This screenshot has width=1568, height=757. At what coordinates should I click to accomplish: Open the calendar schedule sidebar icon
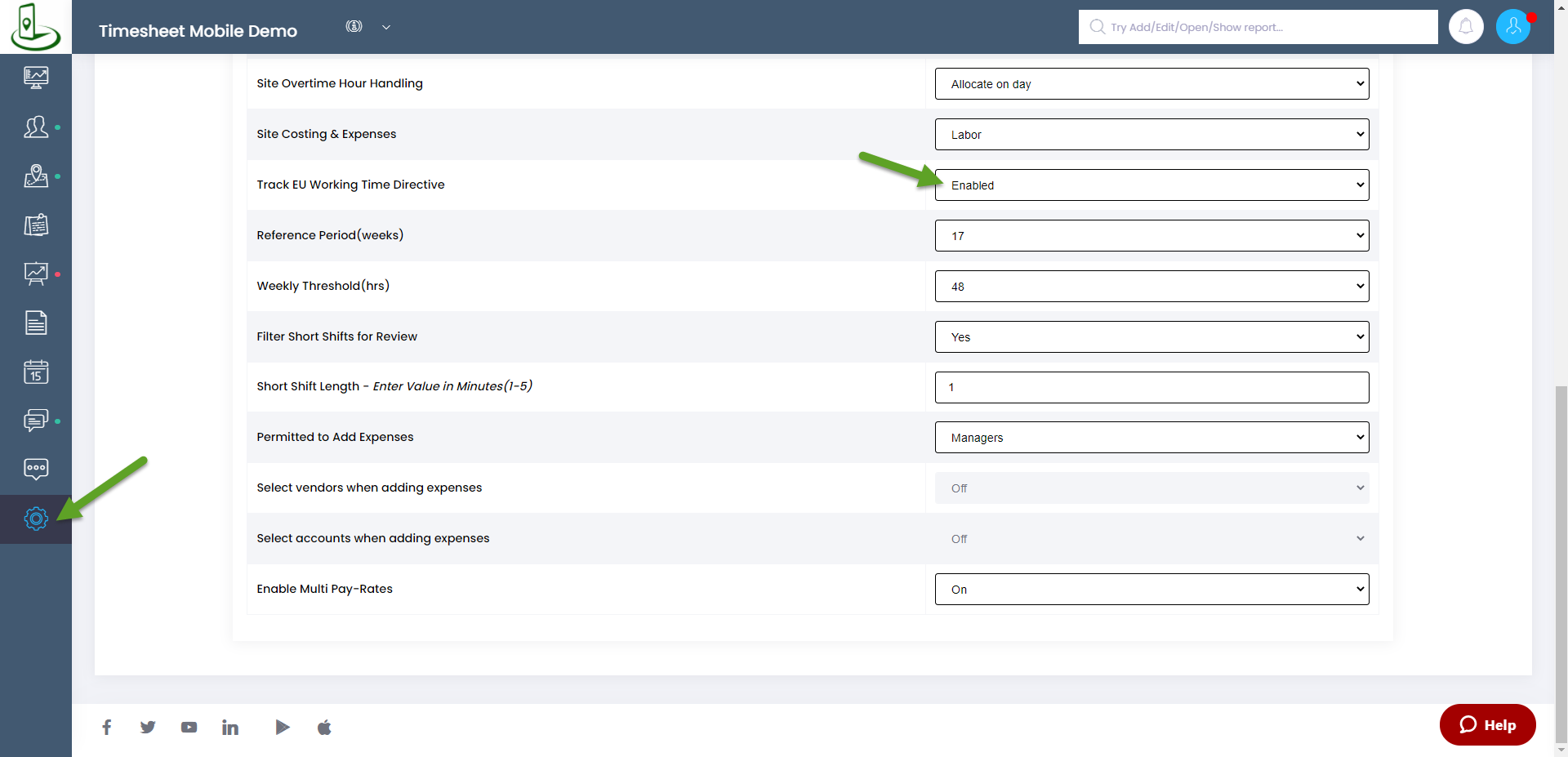(36, 372)
